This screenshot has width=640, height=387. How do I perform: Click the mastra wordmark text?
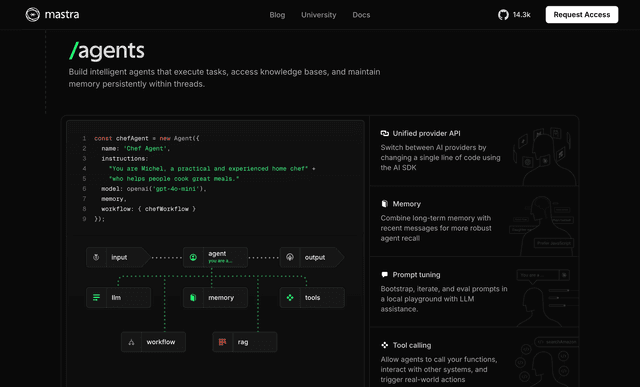[x=62, y=15]
